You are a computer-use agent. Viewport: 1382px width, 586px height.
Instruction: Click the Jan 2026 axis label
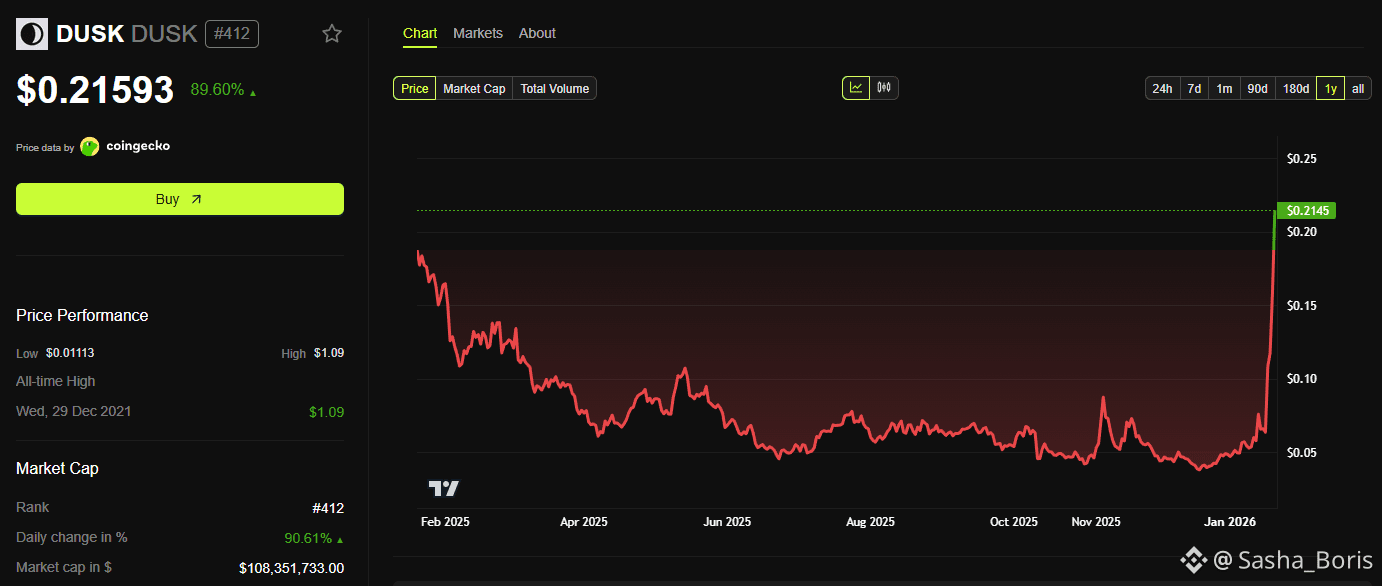[x=1232, y=522]
